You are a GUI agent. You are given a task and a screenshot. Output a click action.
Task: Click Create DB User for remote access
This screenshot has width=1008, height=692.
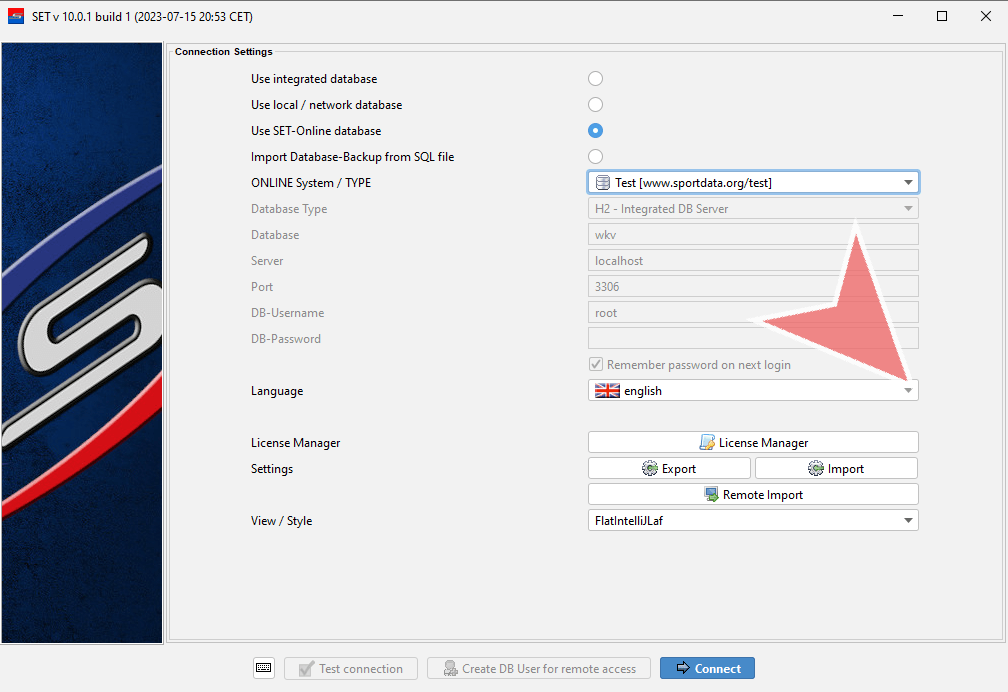538,669
